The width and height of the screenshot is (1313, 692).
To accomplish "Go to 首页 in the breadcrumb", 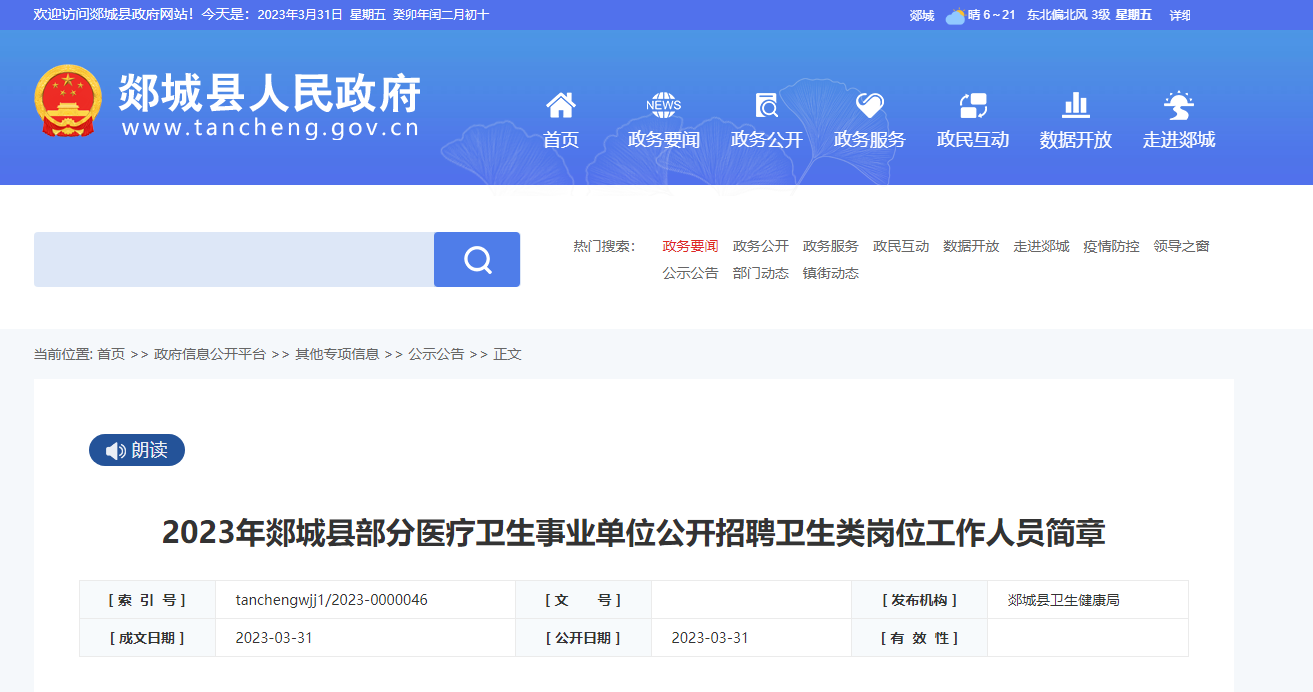I will pyautogui.click(x=111, y=354).
